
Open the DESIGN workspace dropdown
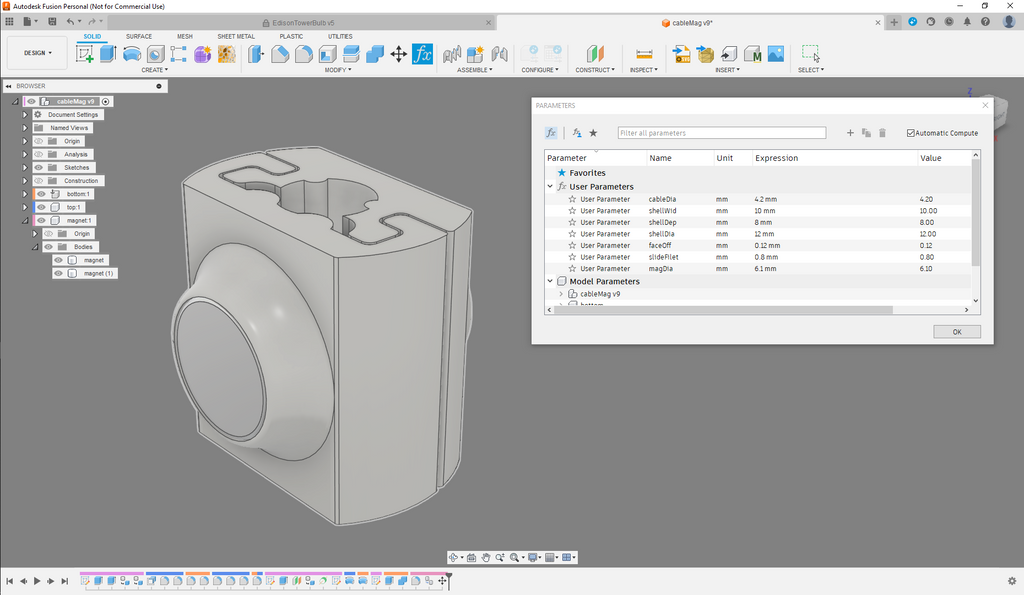tap(37, 53)
